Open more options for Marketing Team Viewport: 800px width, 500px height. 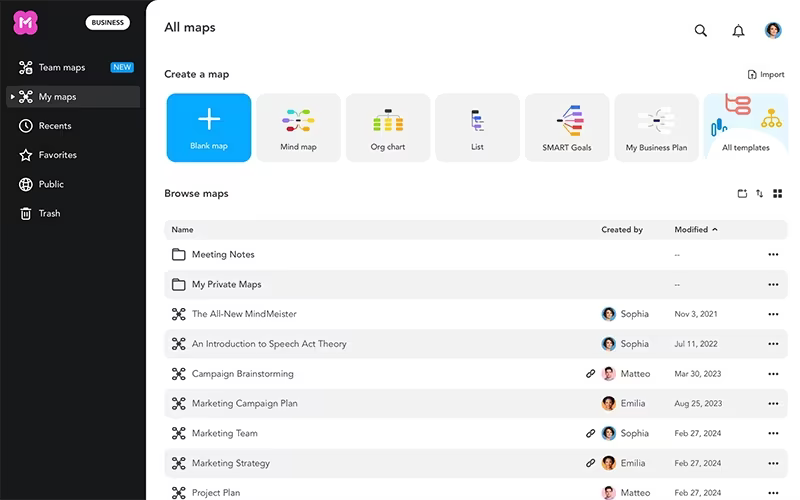[773, 433]
